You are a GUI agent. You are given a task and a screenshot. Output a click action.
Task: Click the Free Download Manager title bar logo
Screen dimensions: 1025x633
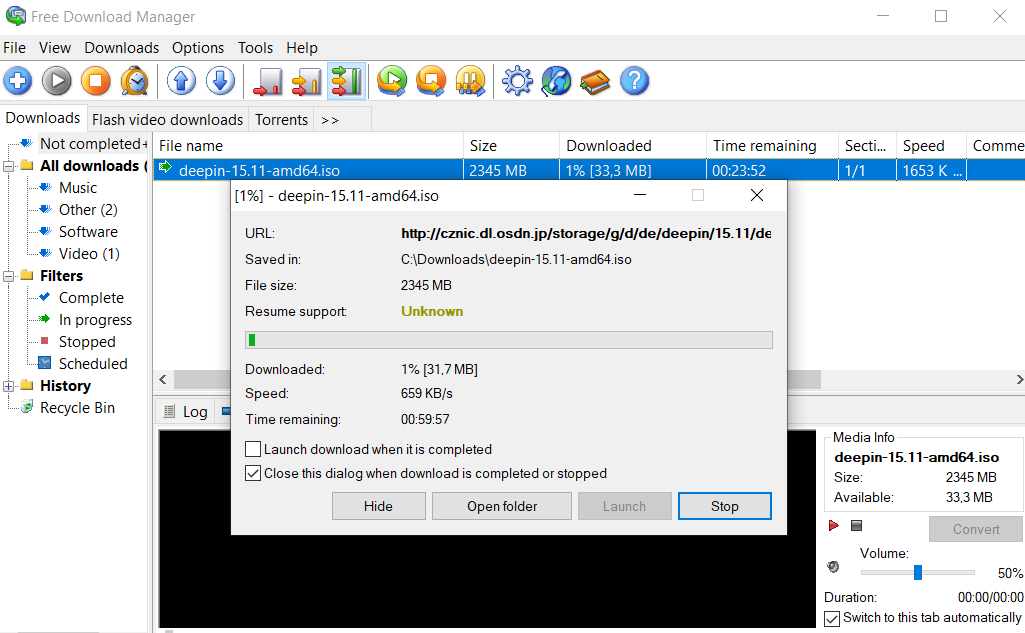16,16
